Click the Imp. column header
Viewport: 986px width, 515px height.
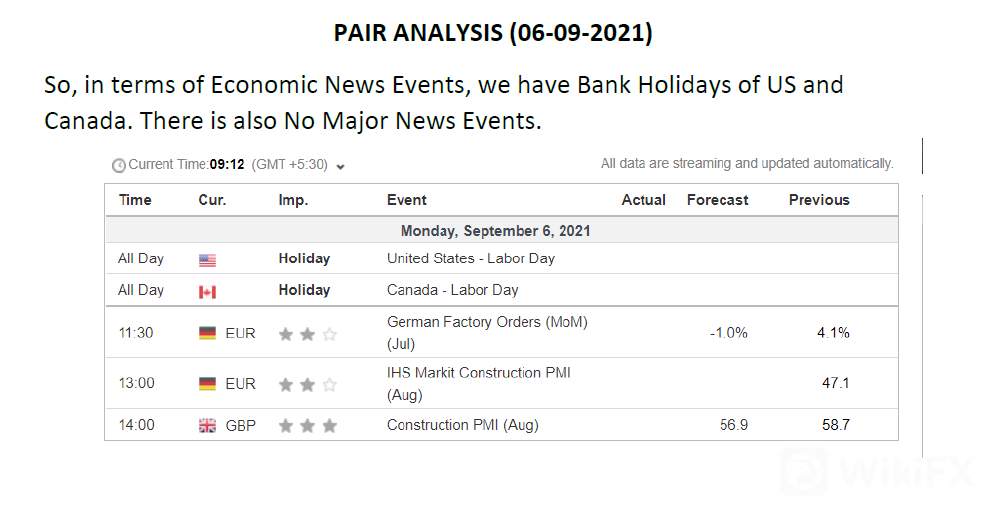pyautogui.click(x=292, y=200)
